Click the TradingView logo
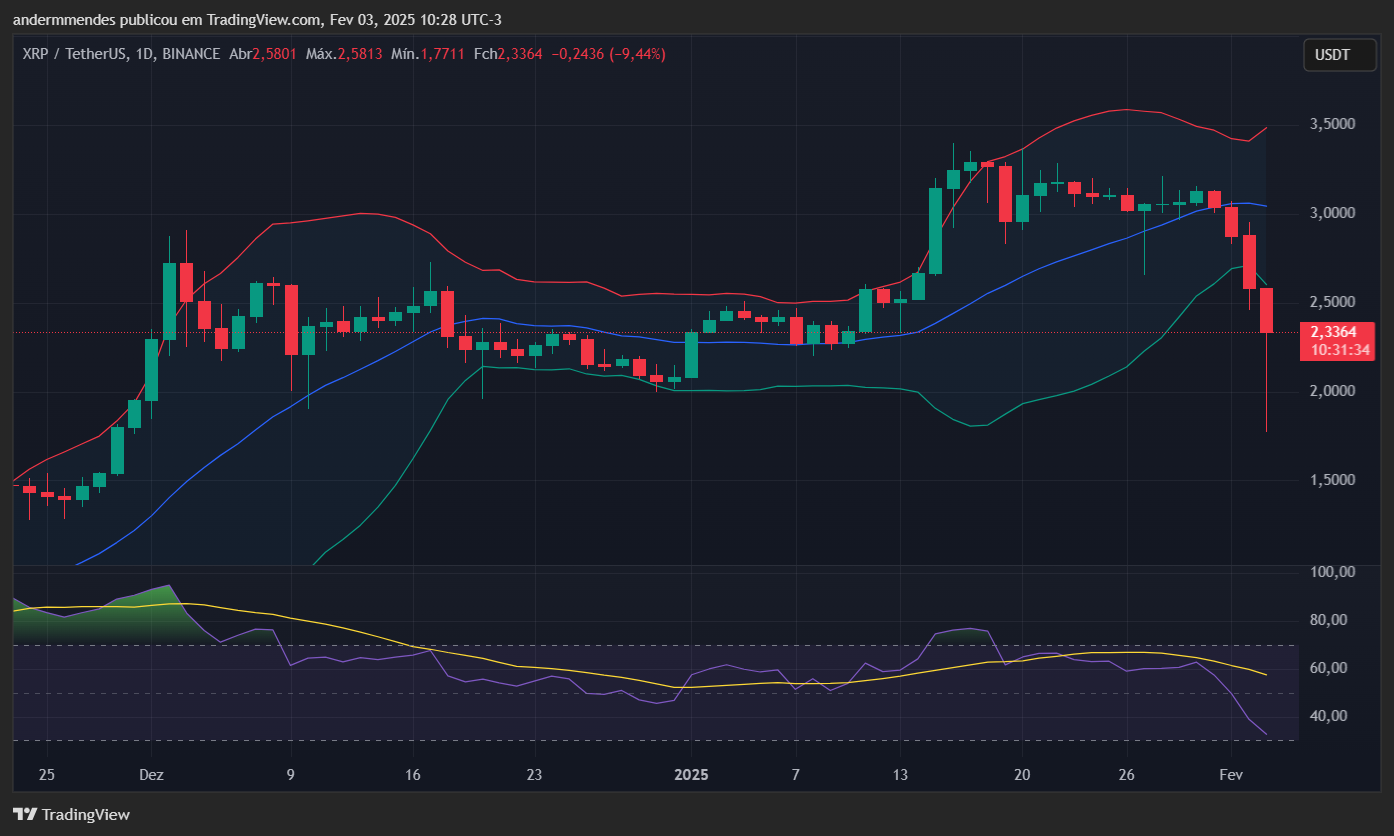 pos(71,814)
